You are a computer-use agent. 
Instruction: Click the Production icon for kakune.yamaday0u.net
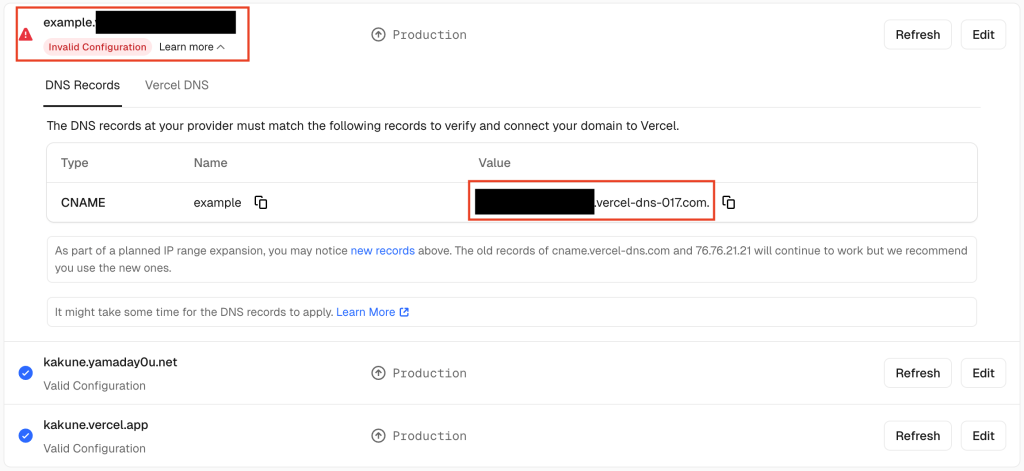378,373
